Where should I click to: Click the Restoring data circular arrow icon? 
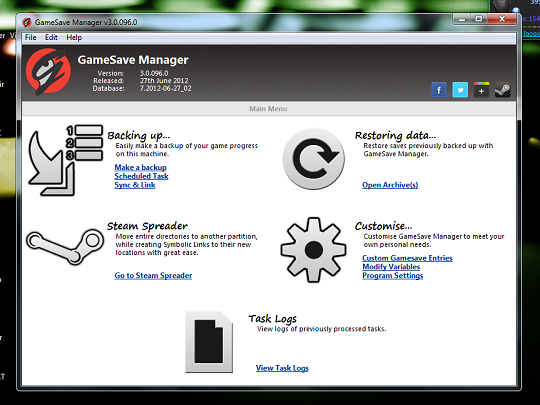pos(313,159)
